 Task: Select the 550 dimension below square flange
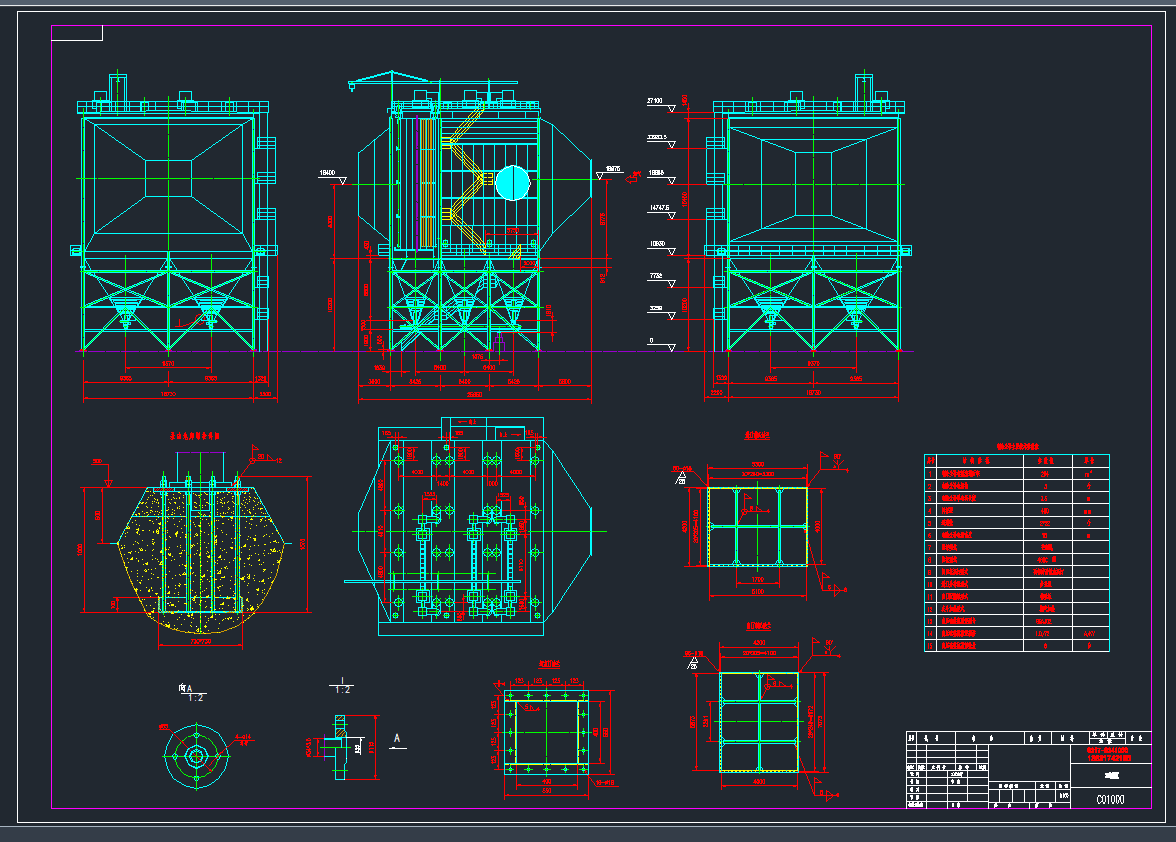click(545, 791)
